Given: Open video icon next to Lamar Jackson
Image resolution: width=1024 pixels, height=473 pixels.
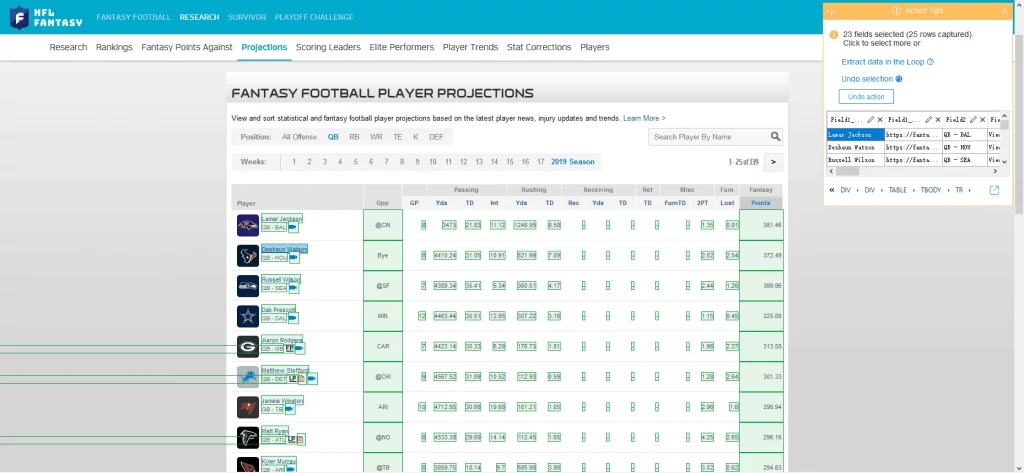Looking at the screenshot, I should coord(293,227).
